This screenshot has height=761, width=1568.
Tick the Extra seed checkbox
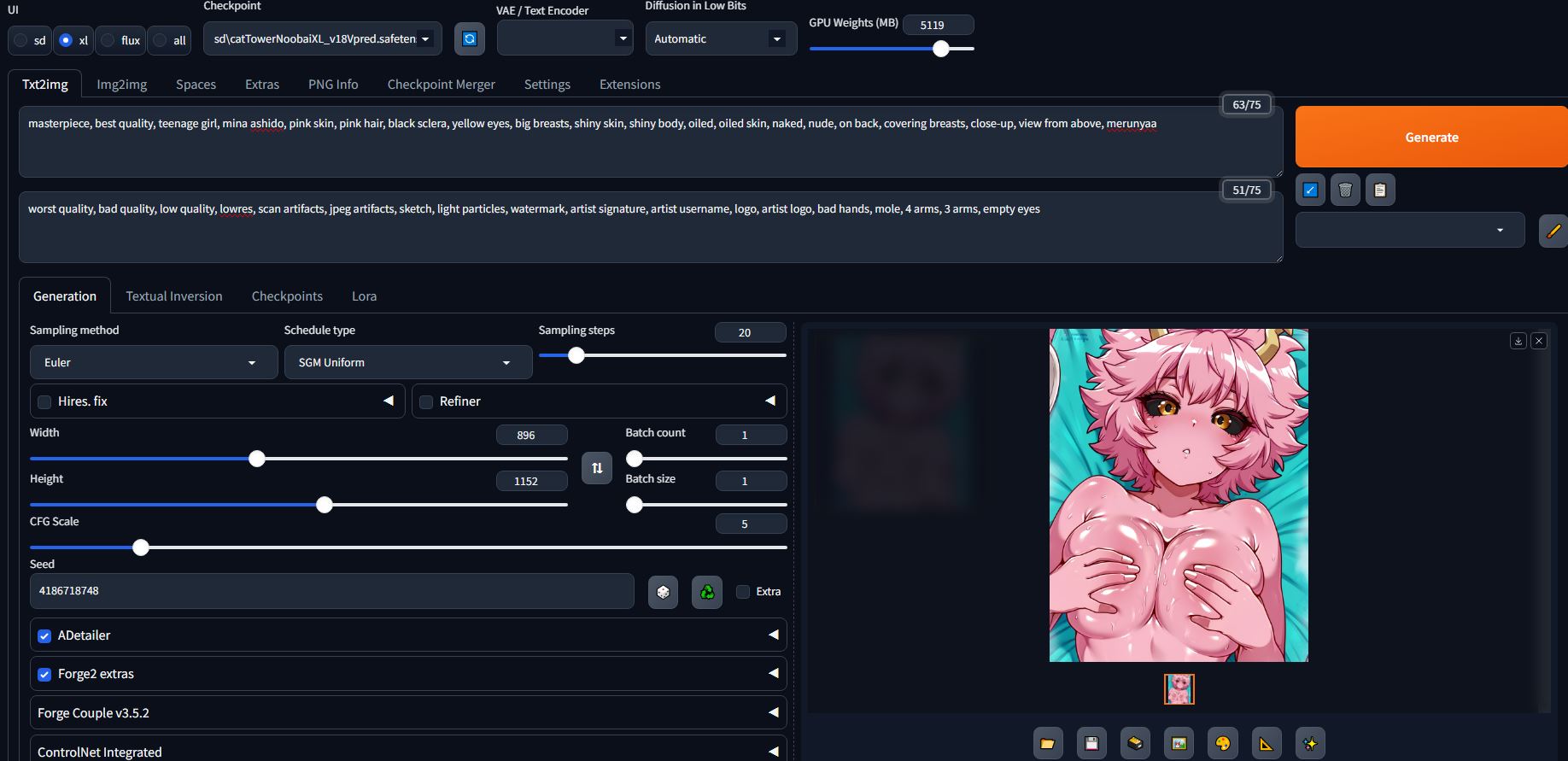pos(743,592)
